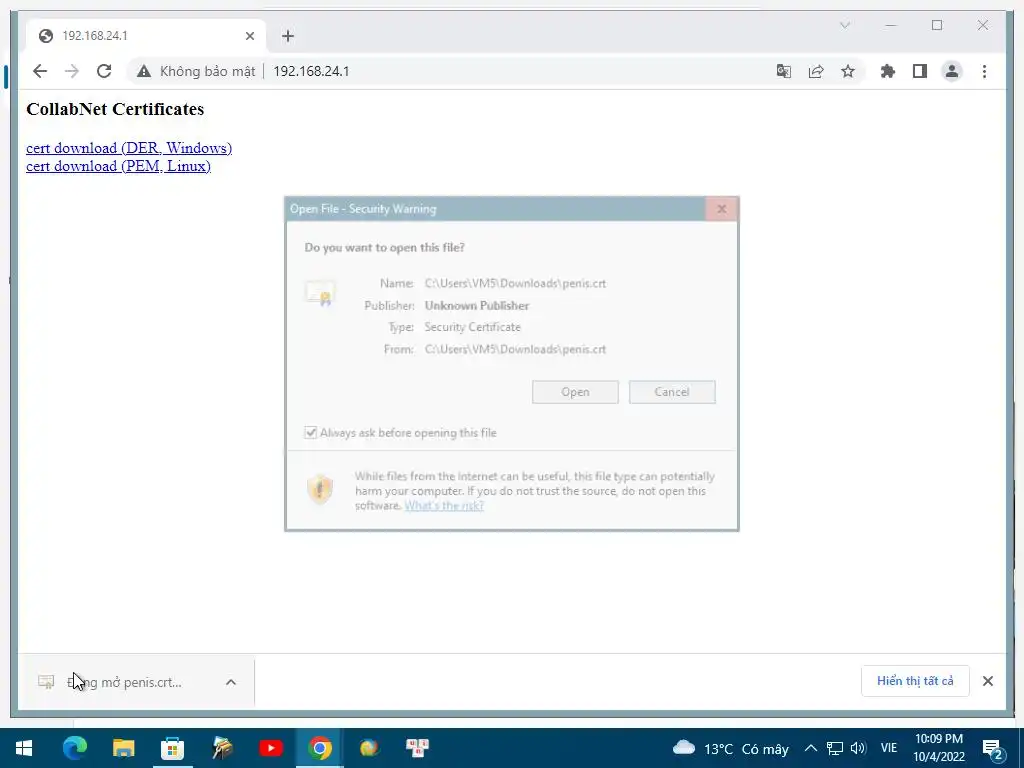Click the penis.crt download item
This screenshot has height=768, width=1024.
pos(124,682)
